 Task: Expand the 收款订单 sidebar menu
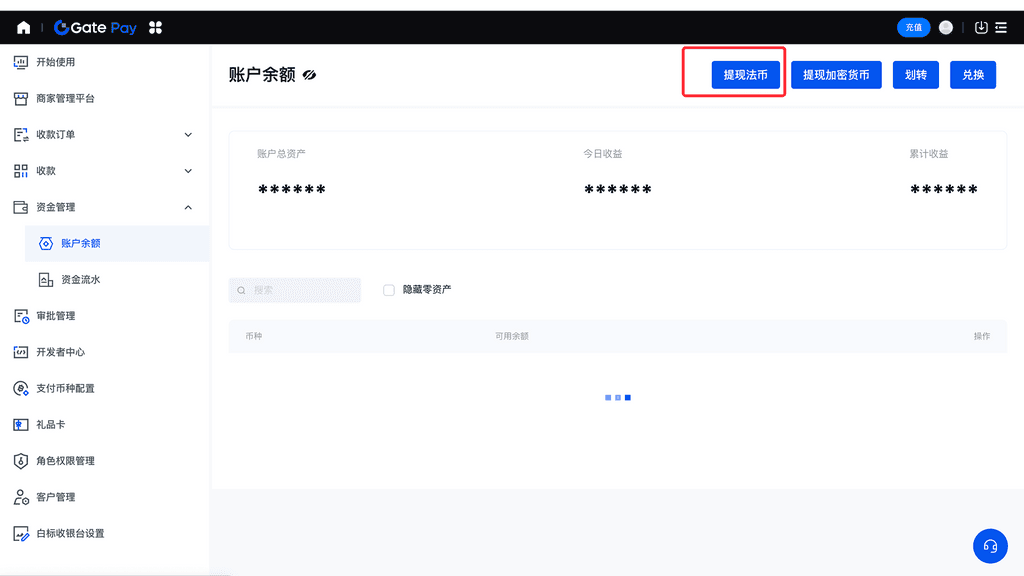(188, 135)
